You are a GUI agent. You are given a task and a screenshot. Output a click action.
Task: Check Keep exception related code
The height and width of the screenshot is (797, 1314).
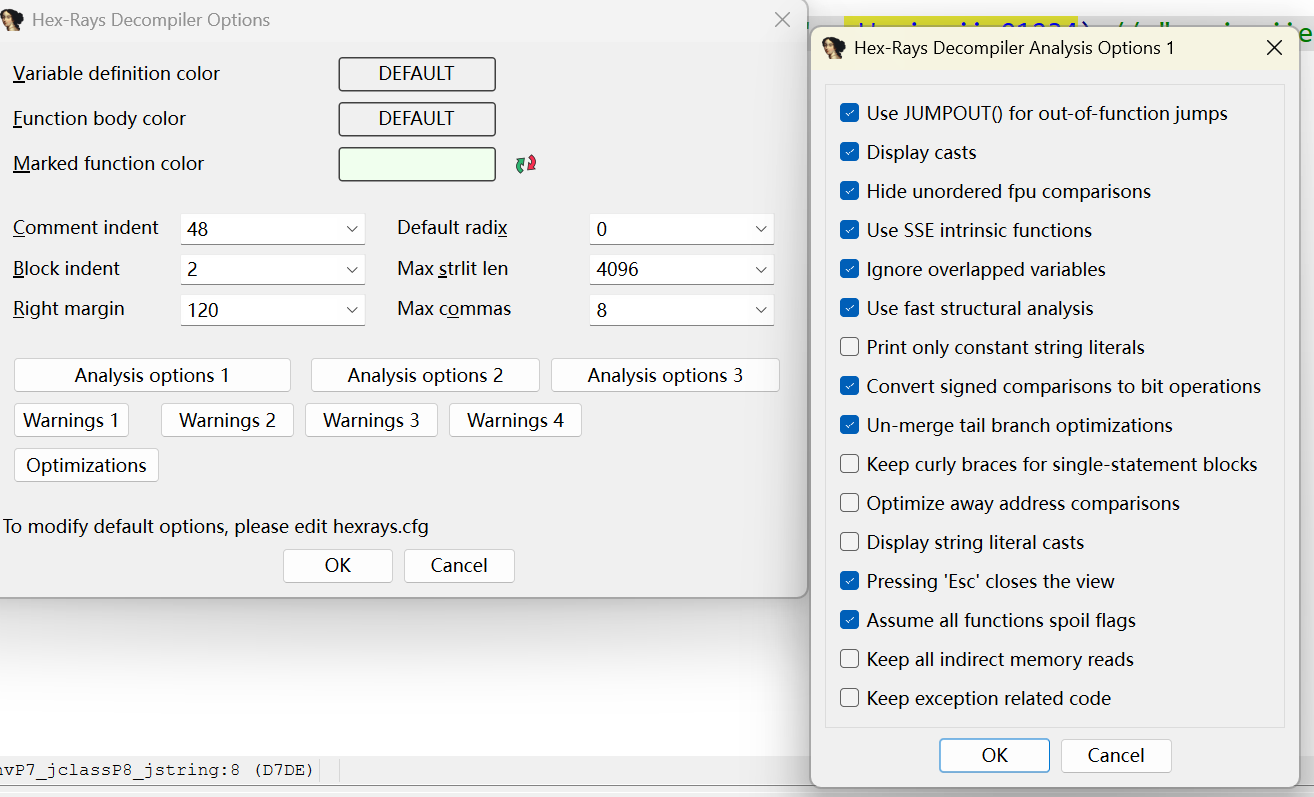(x=850, y=699)
